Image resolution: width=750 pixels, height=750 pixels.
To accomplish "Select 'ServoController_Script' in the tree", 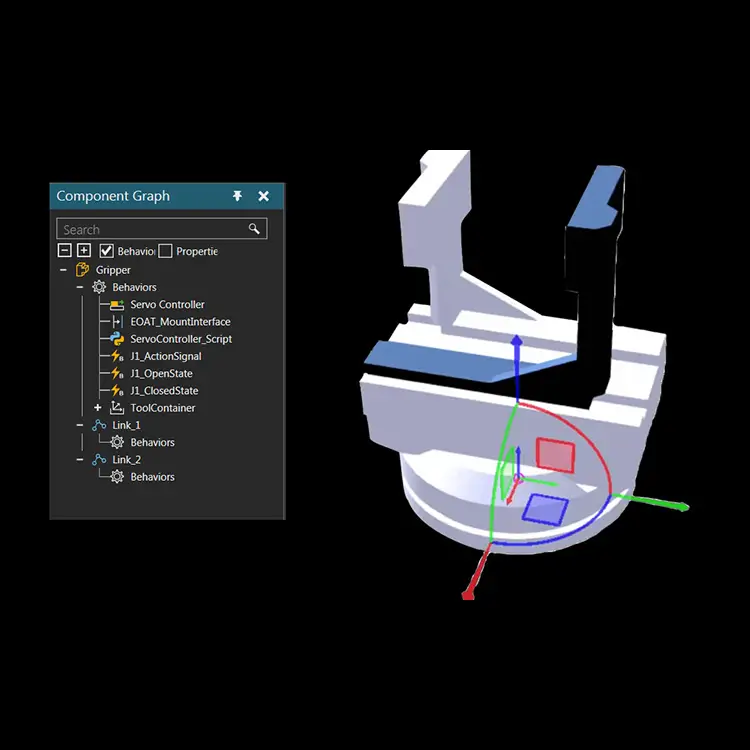I will 181,339.
